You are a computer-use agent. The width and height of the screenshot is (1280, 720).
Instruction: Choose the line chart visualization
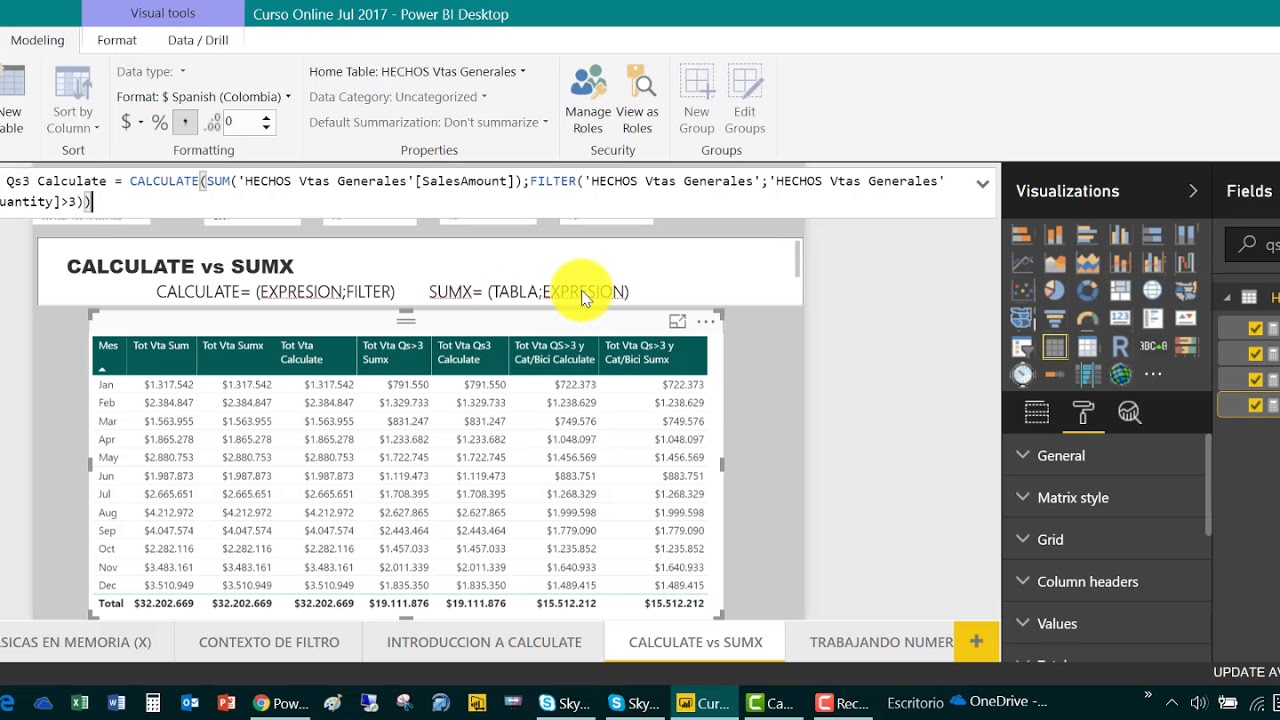click(x=1022, y=264)
